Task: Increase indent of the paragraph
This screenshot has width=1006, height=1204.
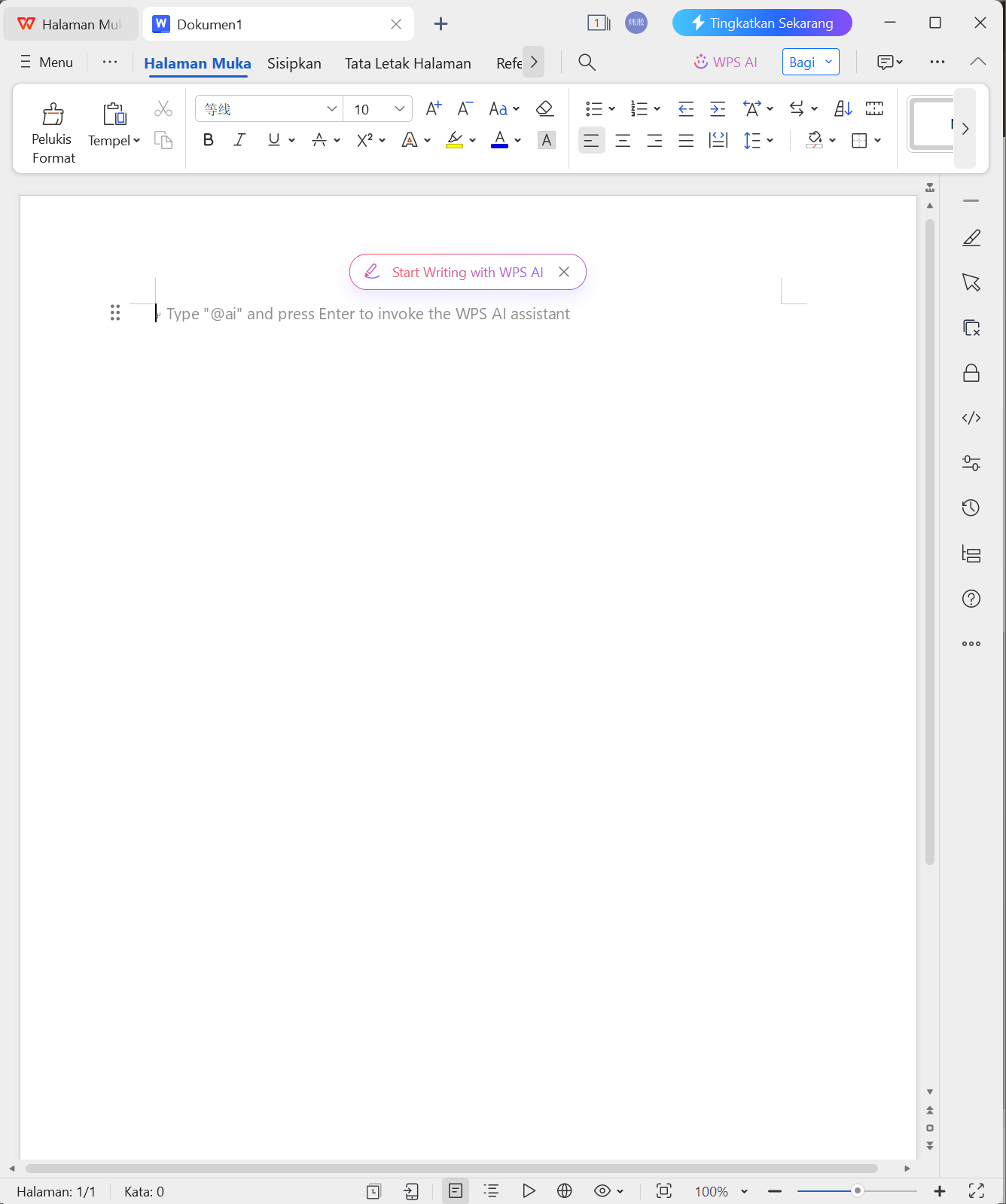Action: tap(718, 109)
